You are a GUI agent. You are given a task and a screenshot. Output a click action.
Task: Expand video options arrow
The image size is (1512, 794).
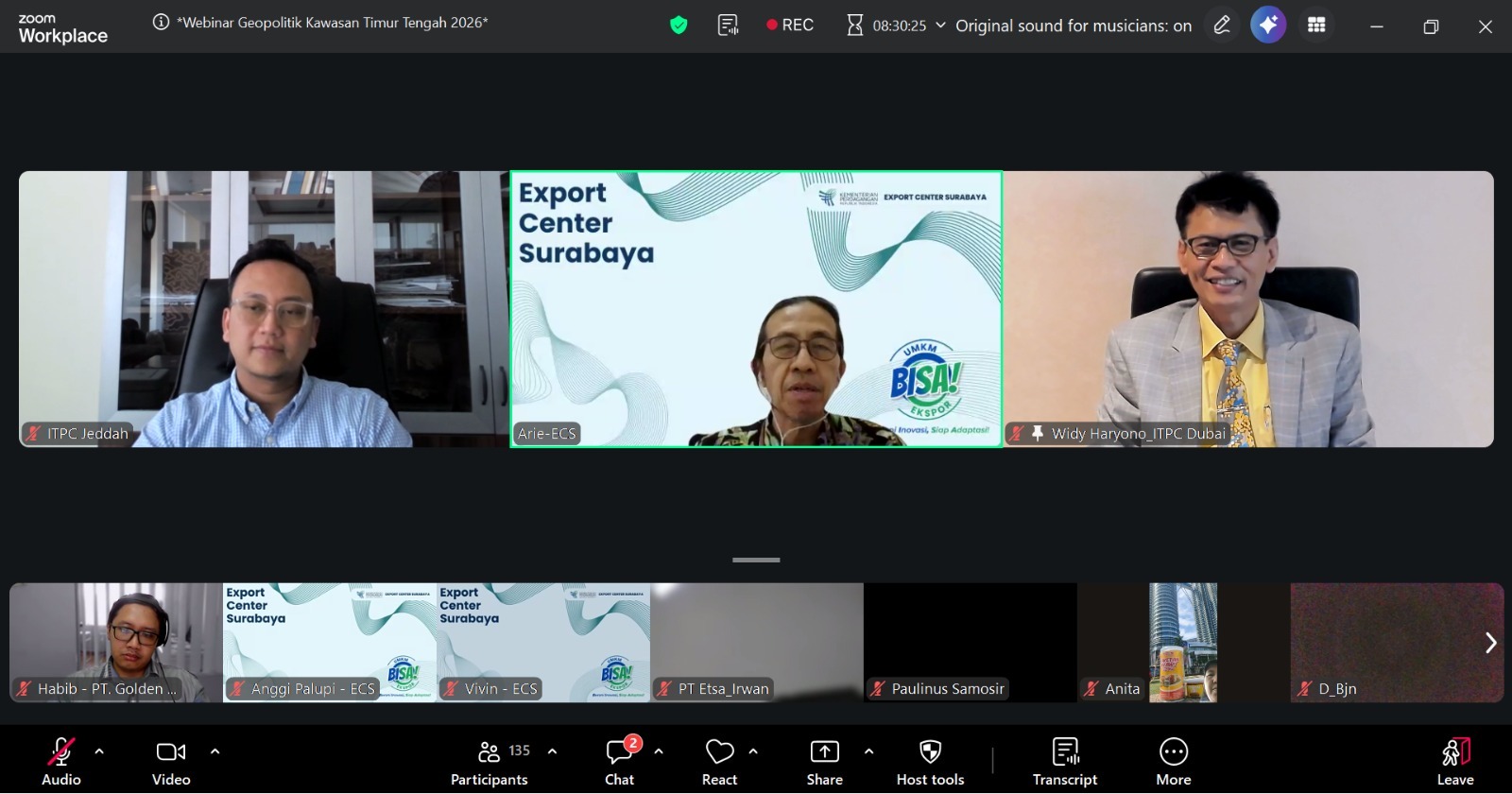tap(215, 751)
